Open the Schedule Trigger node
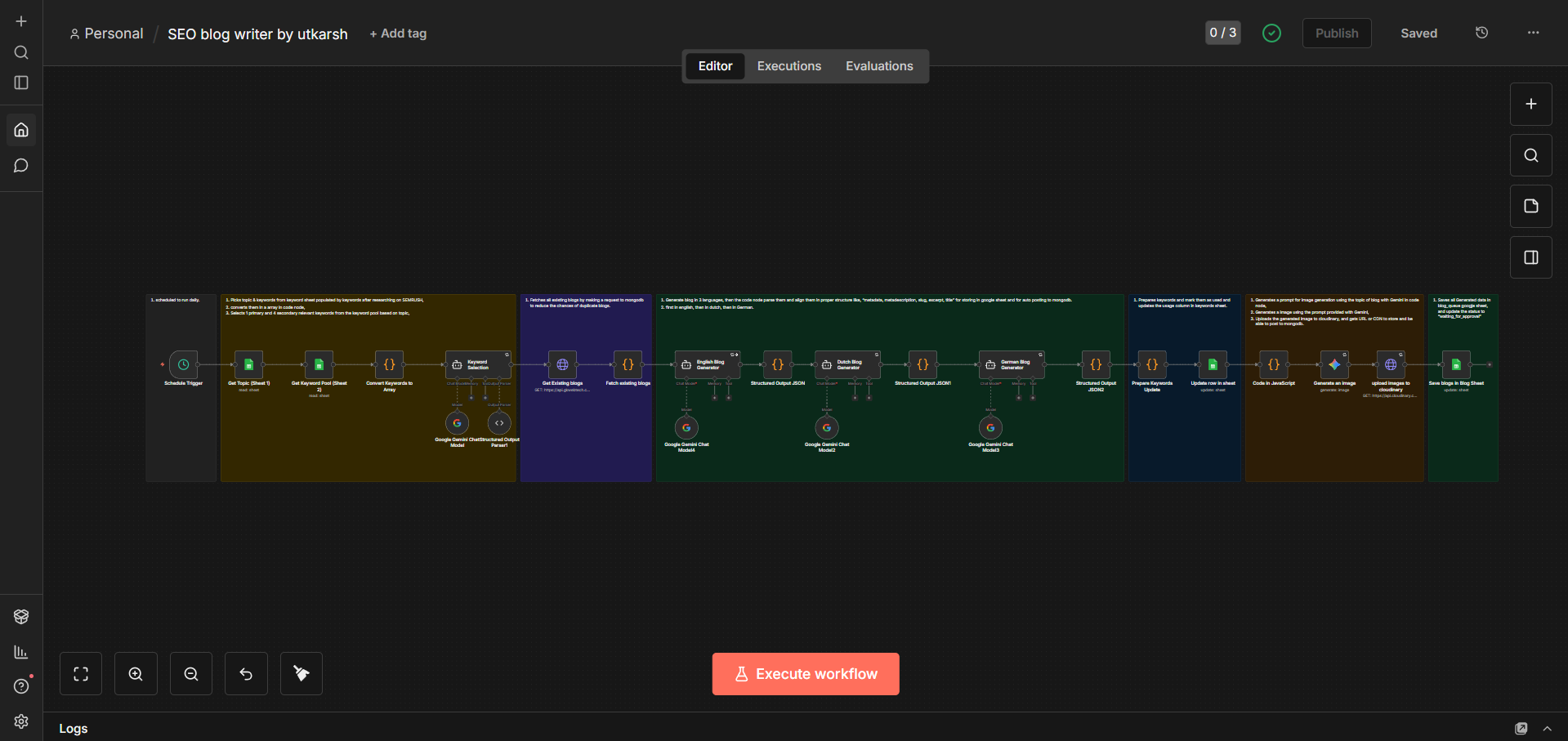Viewport: 1568px width, 741px height. 182,364
